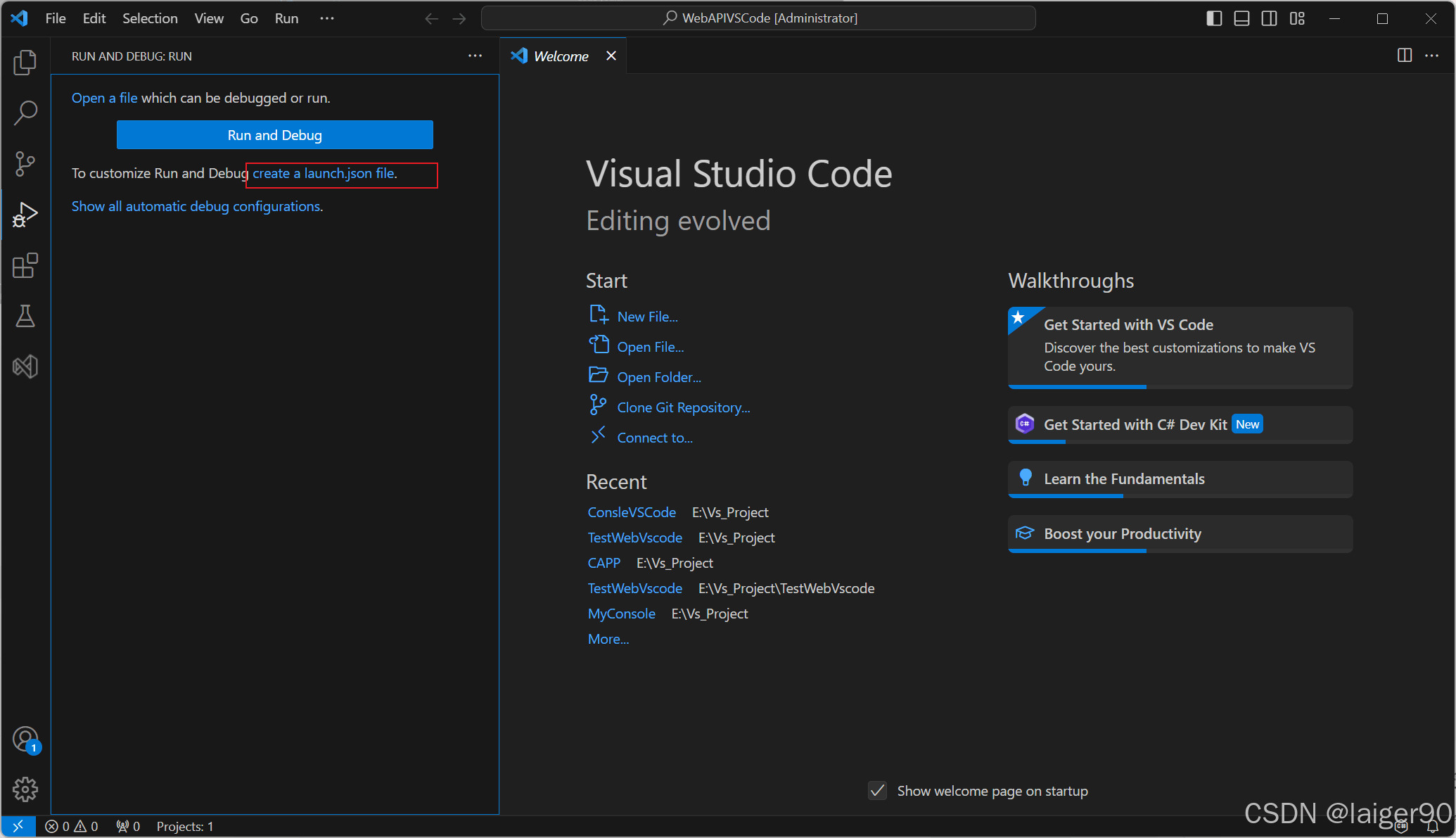
Task: Open the Accounts icon with badge
Action: 25,739
